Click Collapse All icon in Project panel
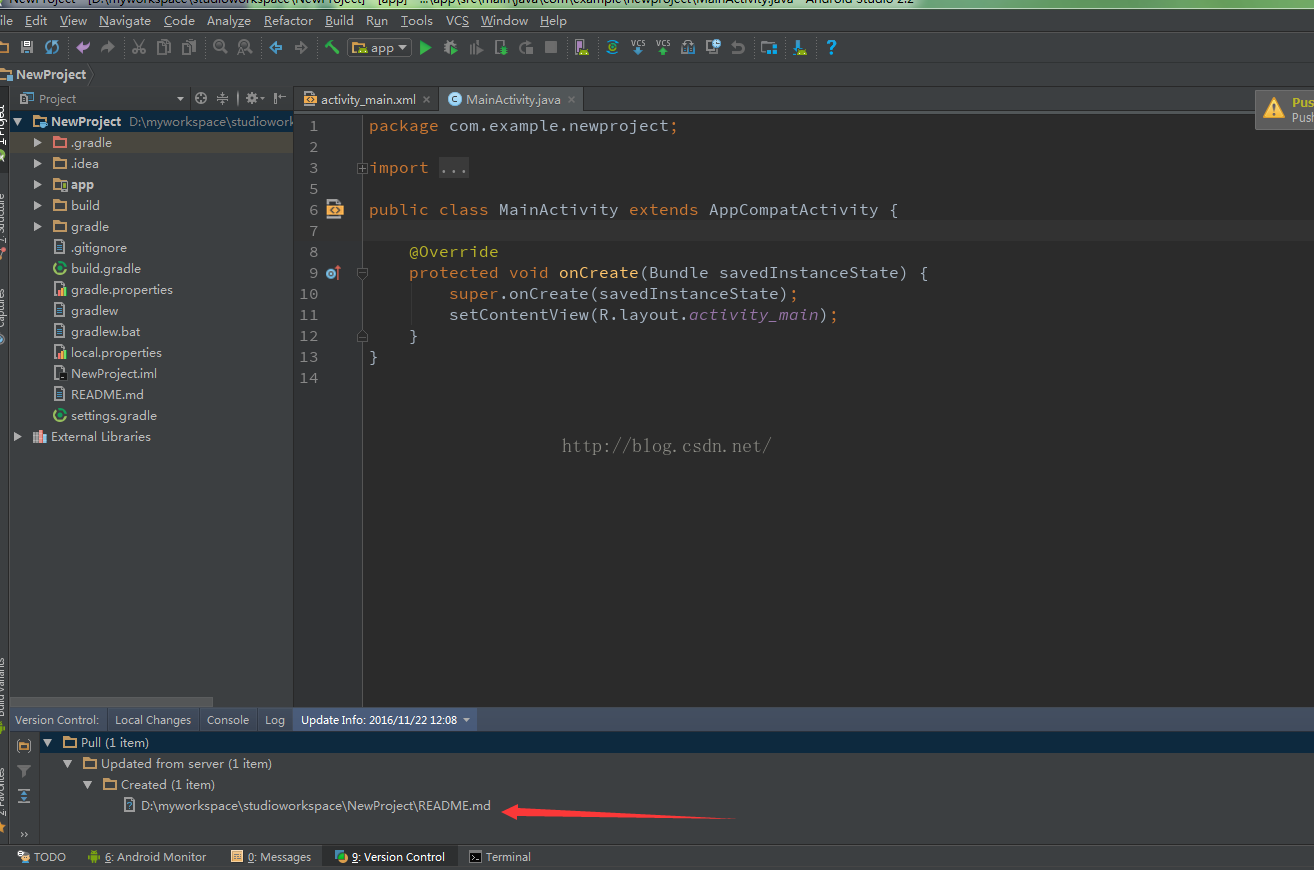The image size is (1314, 870). coord(223,98)
